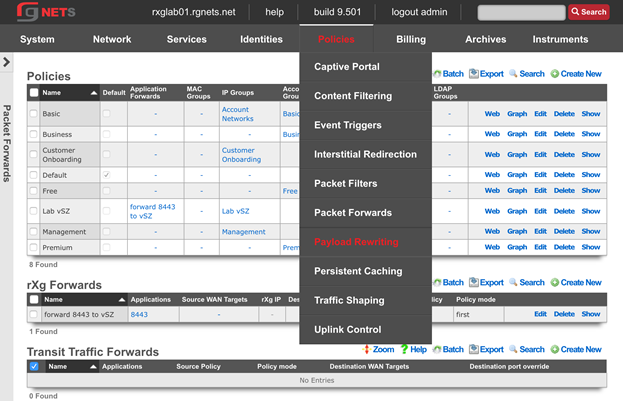Screen dimensions: 623x401
Task: Choose Interstitial Redirection from the menu
Action: [x=366, y=154]
